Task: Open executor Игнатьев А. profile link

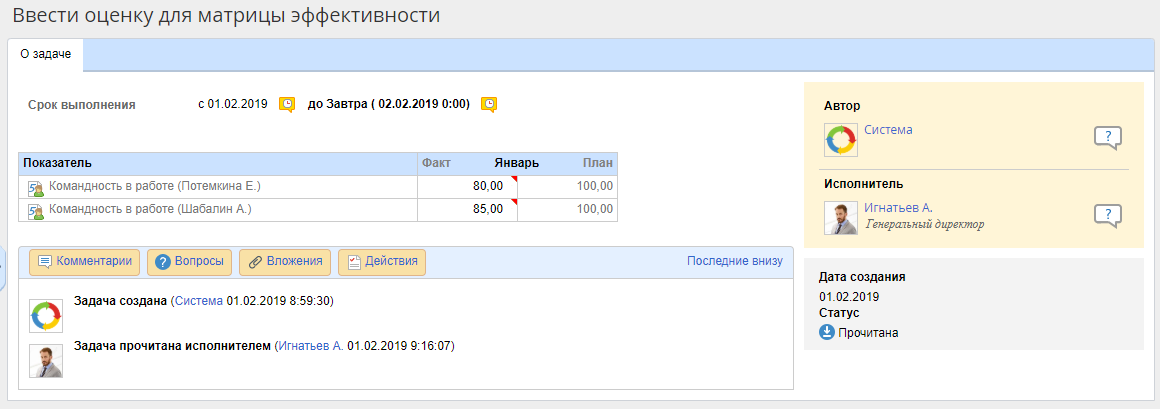Action: [898, 207]
